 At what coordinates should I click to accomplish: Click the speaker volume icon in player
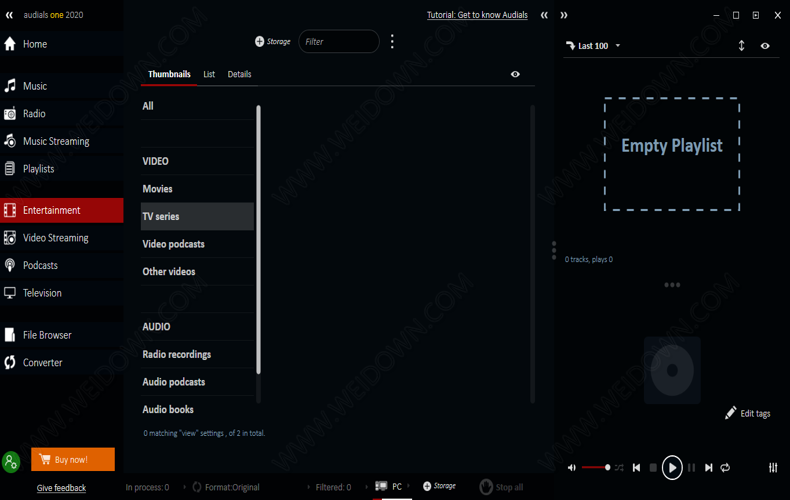point(572,467)
